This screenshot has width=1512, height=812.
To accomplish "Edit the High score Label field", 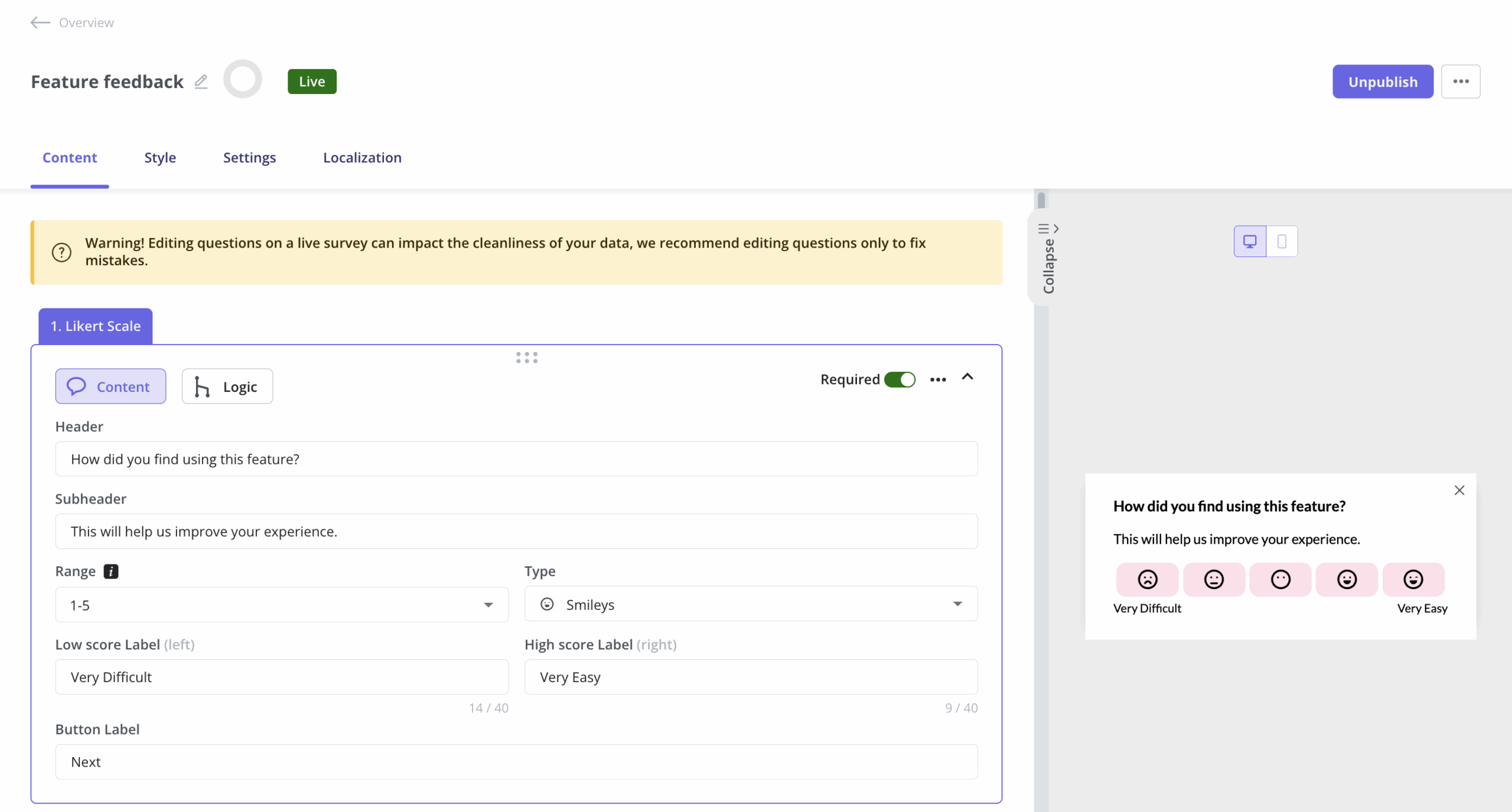I will tap(751, 677).
